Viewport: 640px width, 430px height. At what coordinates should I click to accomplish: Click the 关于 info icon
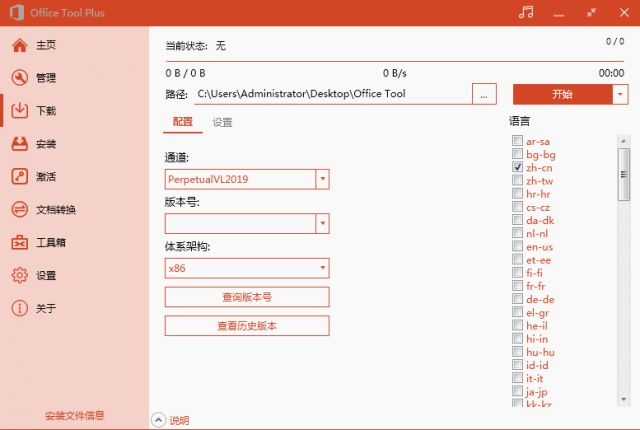click(x=20, y=308)
